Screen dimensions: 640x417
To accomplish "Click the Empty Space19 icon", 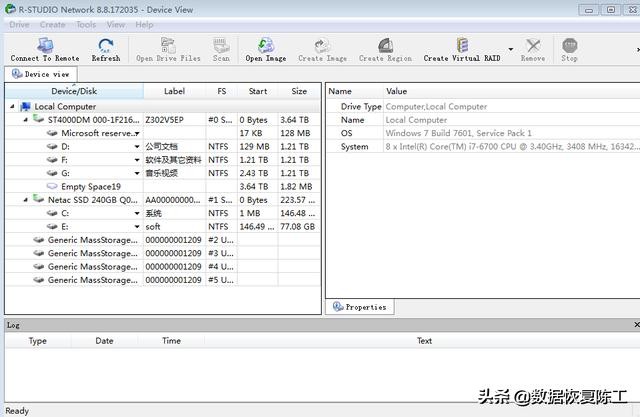I will pyautogui.click(x=52, y=186).
